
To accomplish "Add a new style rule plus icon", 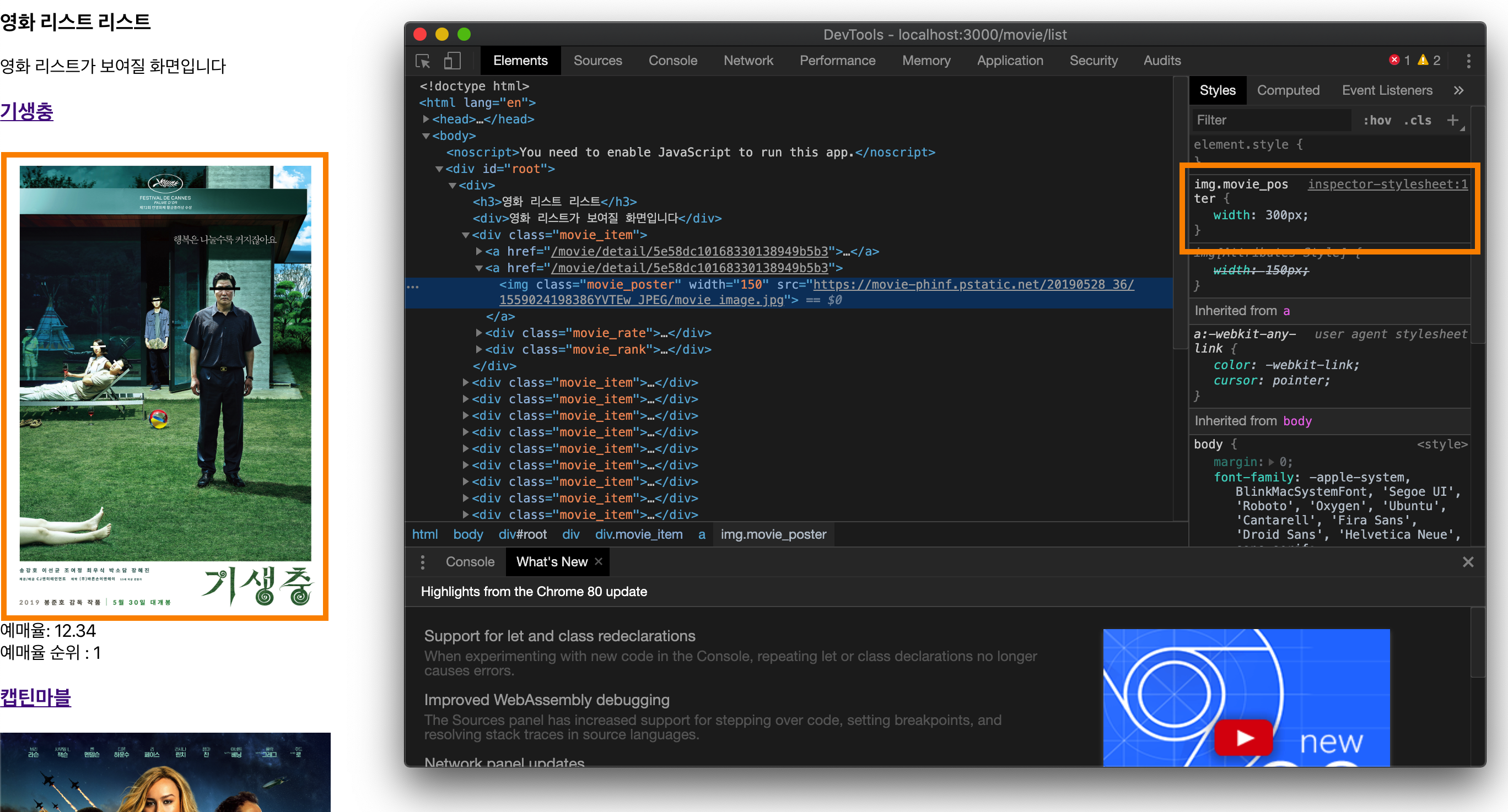I will tap(1452, 120).
